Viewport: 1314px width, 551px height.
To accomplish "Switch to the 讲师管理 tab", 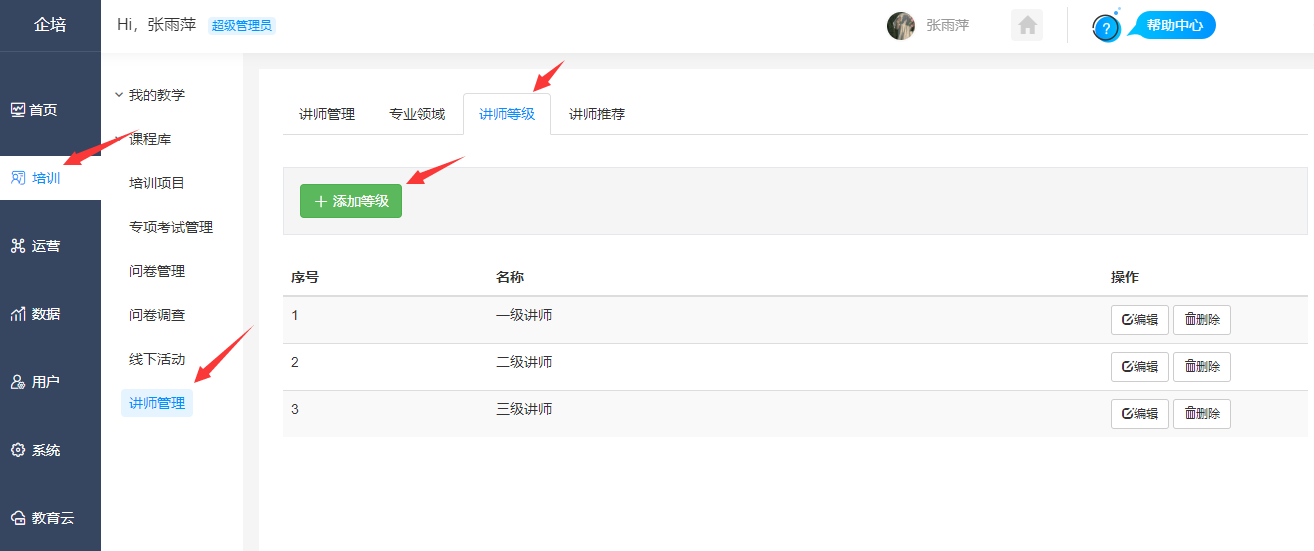I will point(327,114).
